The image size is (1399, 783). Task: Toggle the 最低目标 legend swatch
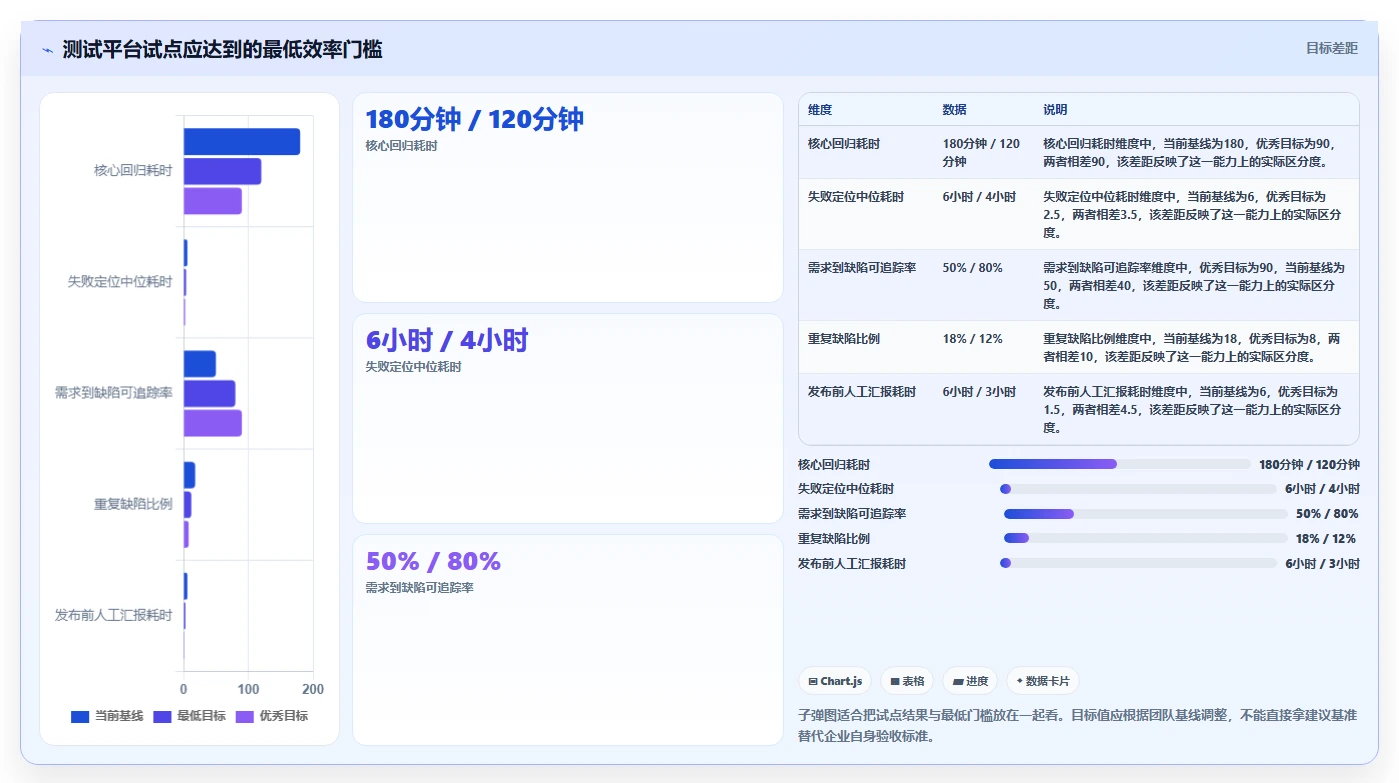click(162, 716)
